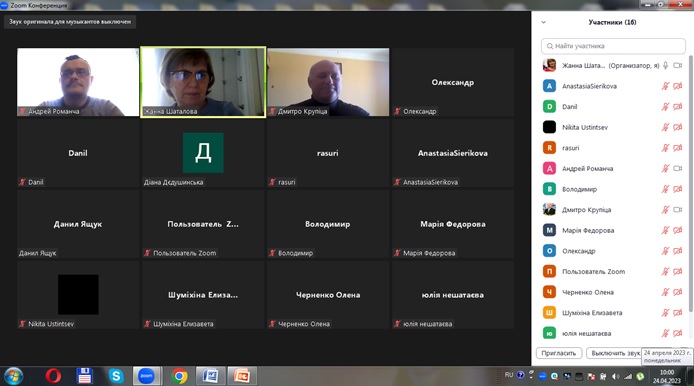
Task: Toggle Жанна Шаталова's camera icon in list
Action: 678,66
